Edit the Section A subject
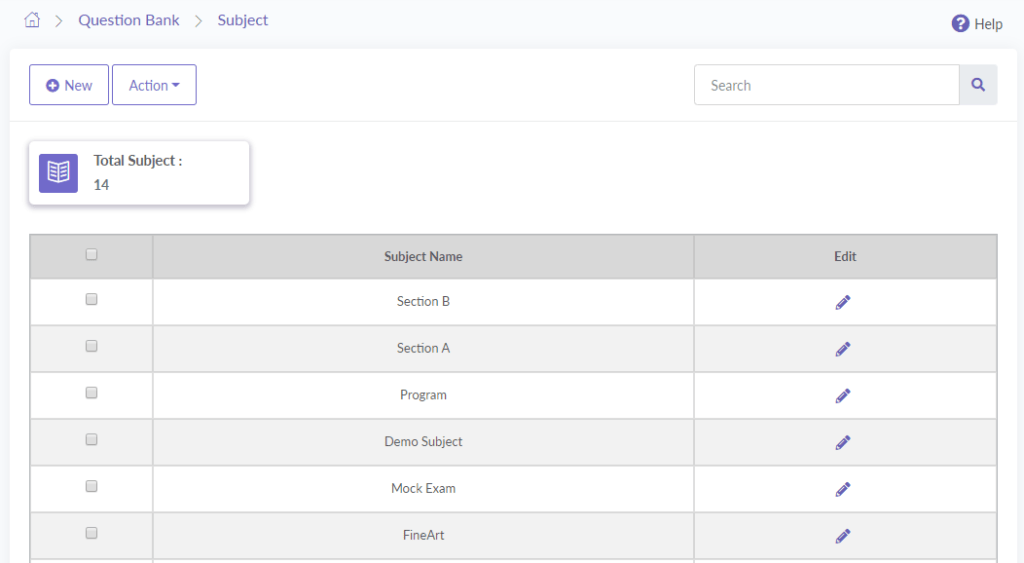The width and height of the screenshot is (1024, 563). click(x=843, y=349)
